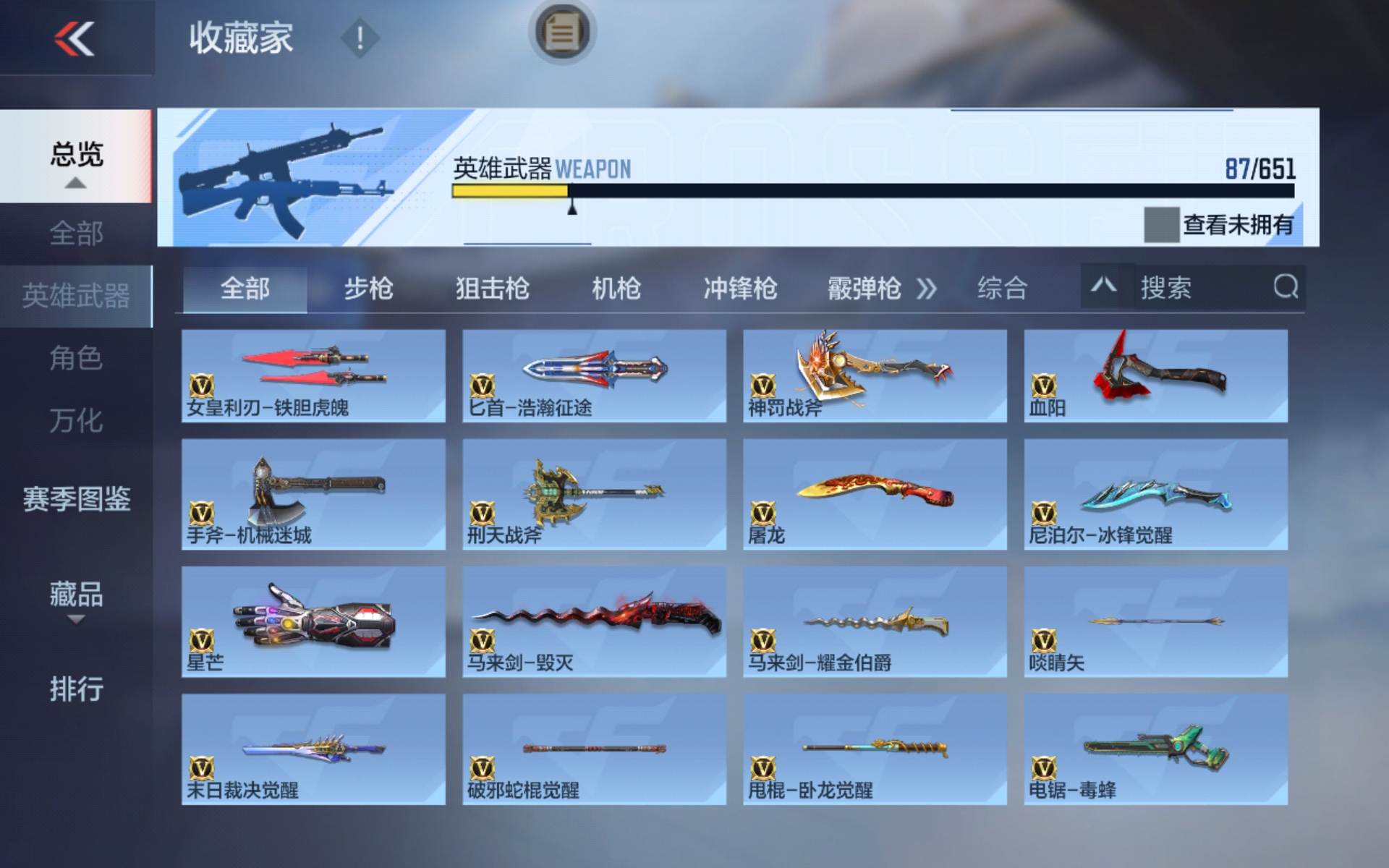This screenshot has height=868, width=1389.
Task: Switch to the 冲锋枪 tab
Action: (740, 288)
